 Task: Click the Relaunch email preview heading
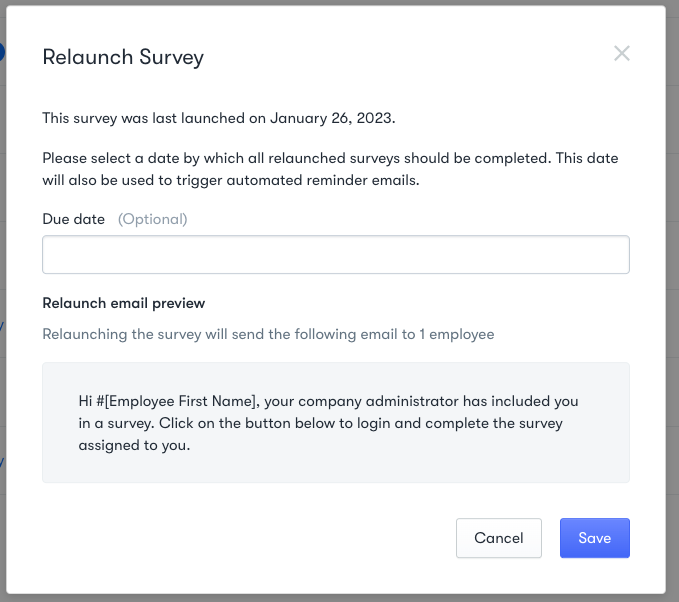click(123, 303)
